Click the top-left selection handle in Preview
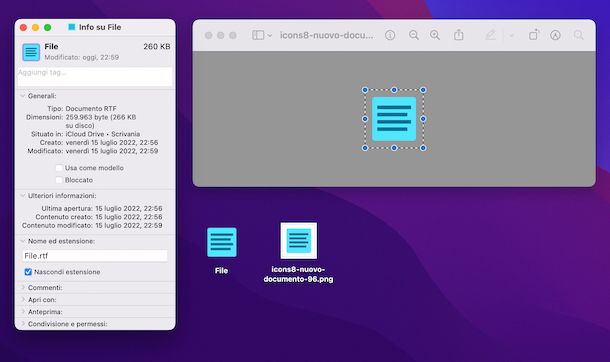Viewport: 610px width, 362px height. point(365,90)
